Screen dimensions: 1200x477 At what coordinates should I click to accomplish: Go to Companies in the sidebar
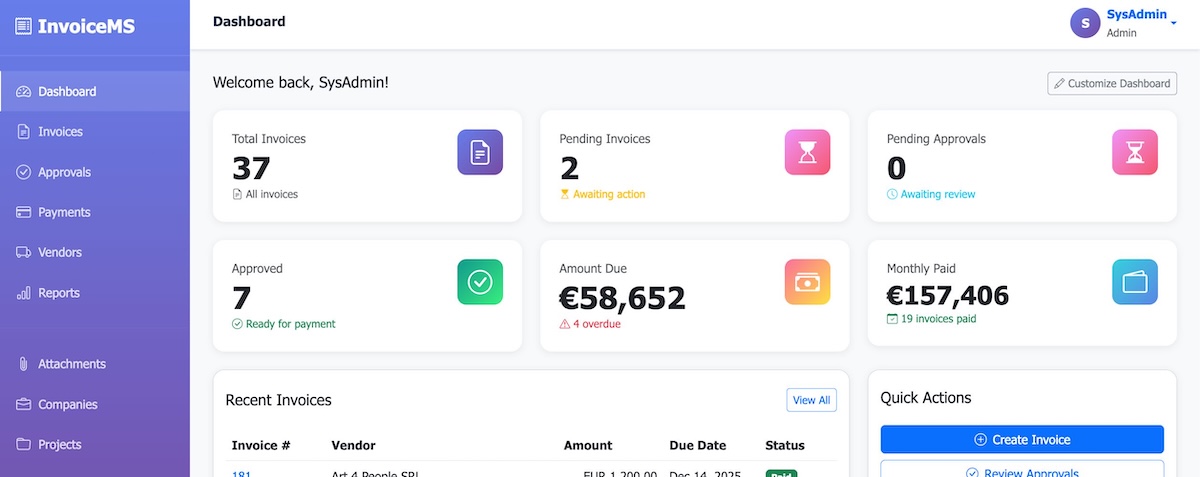pyautogui.click(x=67, y=405)
